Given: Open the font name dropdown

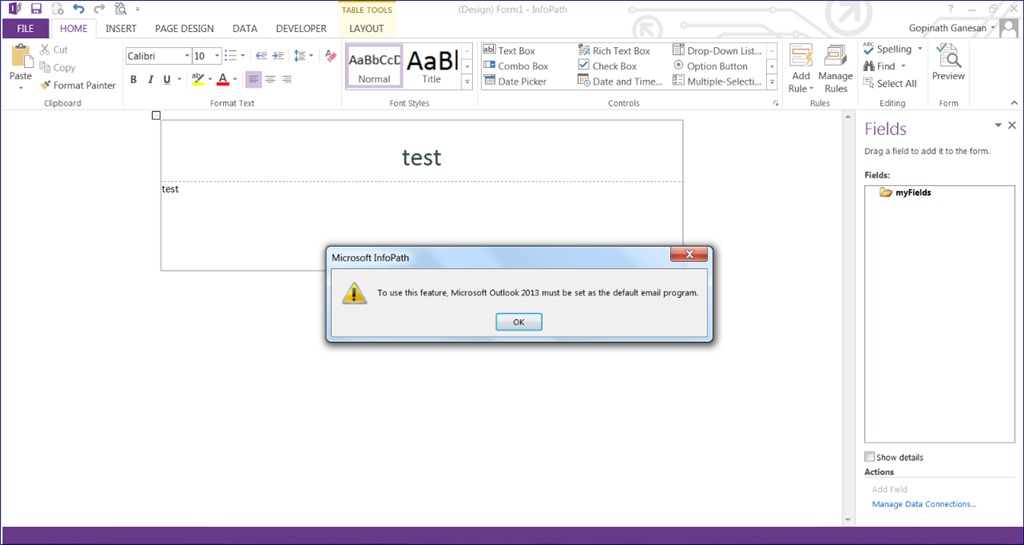Looking at the screenshot, I should point(187,56).
